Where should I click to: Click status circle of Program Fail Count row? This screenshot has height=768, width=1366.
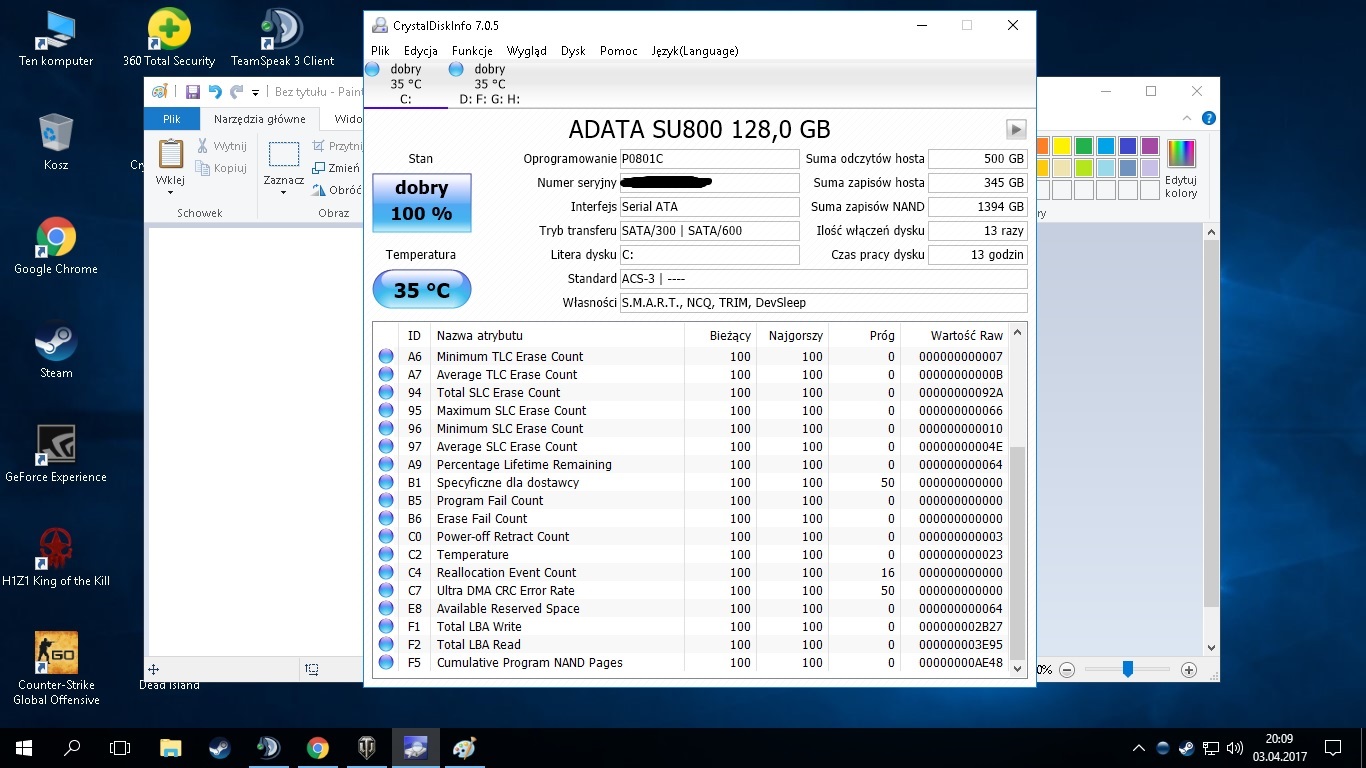(386, 501)
